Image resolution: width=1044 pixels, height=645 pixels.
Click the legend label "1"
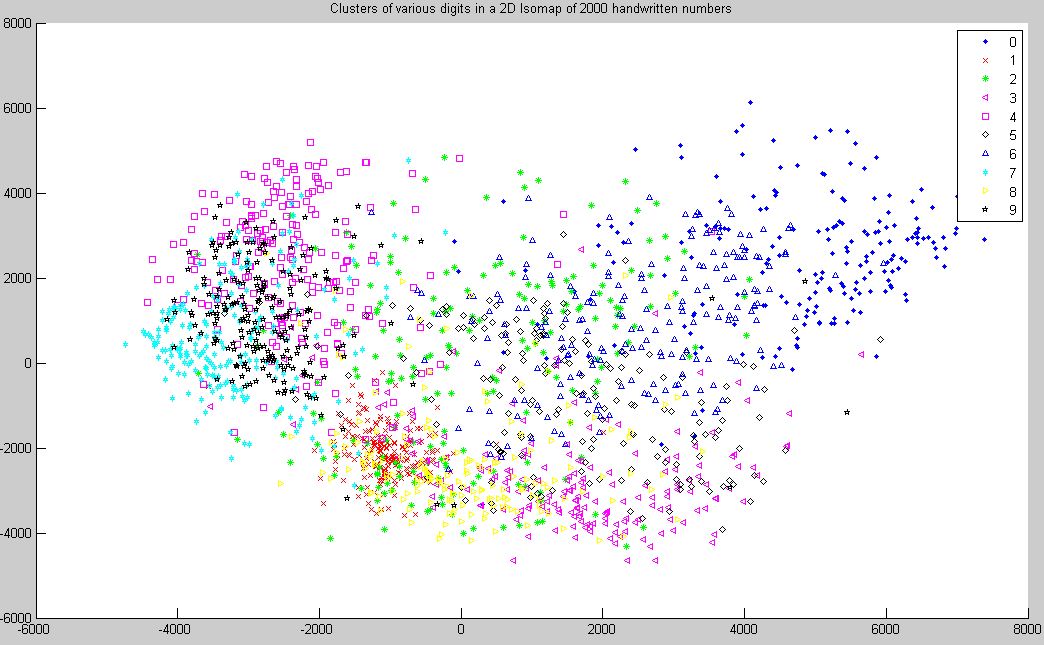click(1013, 61)
